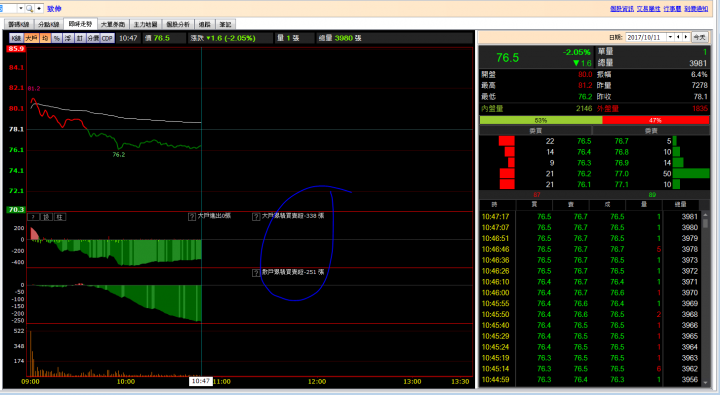
Task: Toggle the % percentage scale button
Action: [56, 38]
